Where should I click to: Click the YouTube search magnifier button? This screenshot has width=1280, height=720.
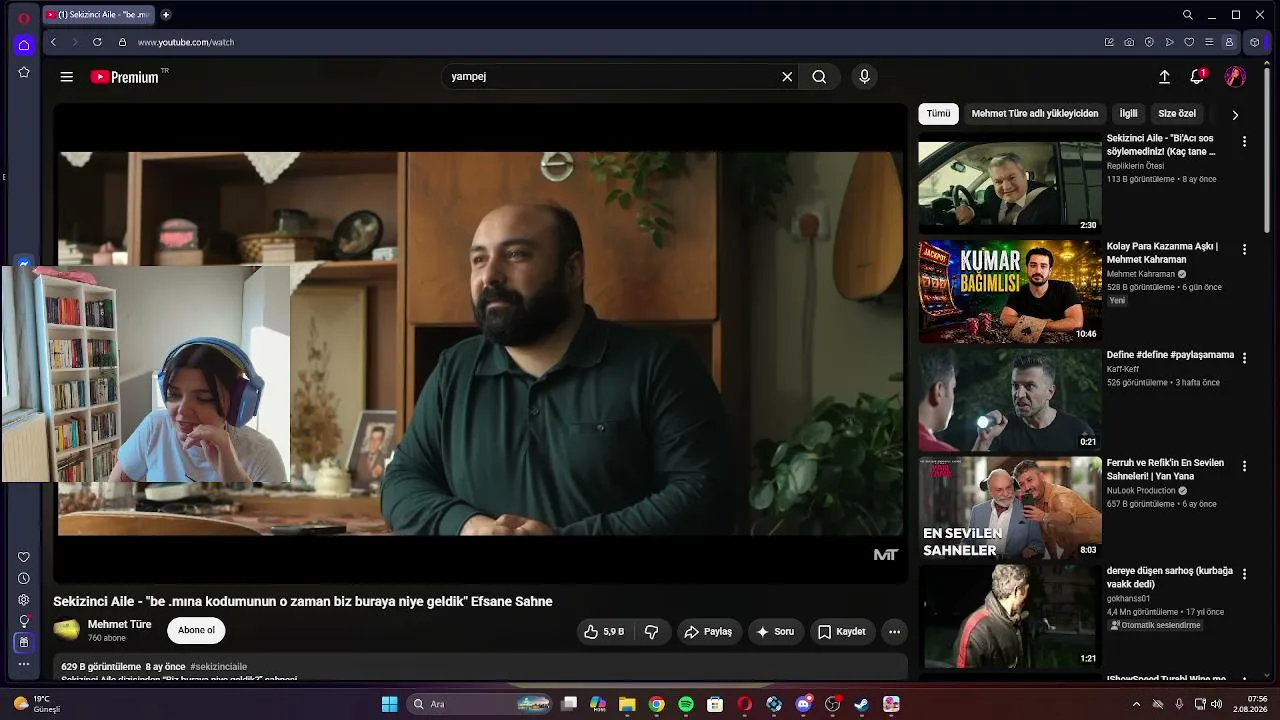point(819,77)
